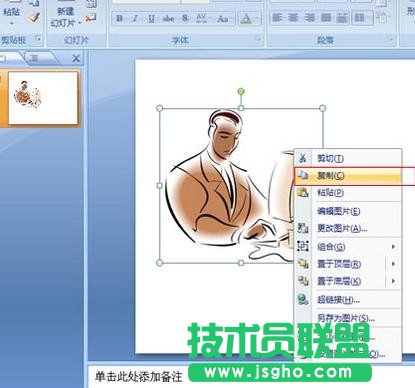Click the Aa change case icon

222,19
